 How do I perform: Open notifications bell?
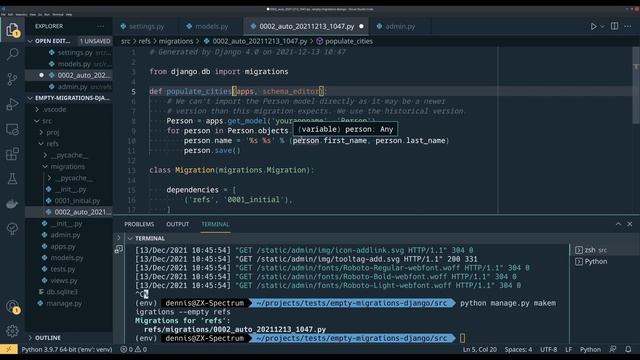click(x=628, y=349)
